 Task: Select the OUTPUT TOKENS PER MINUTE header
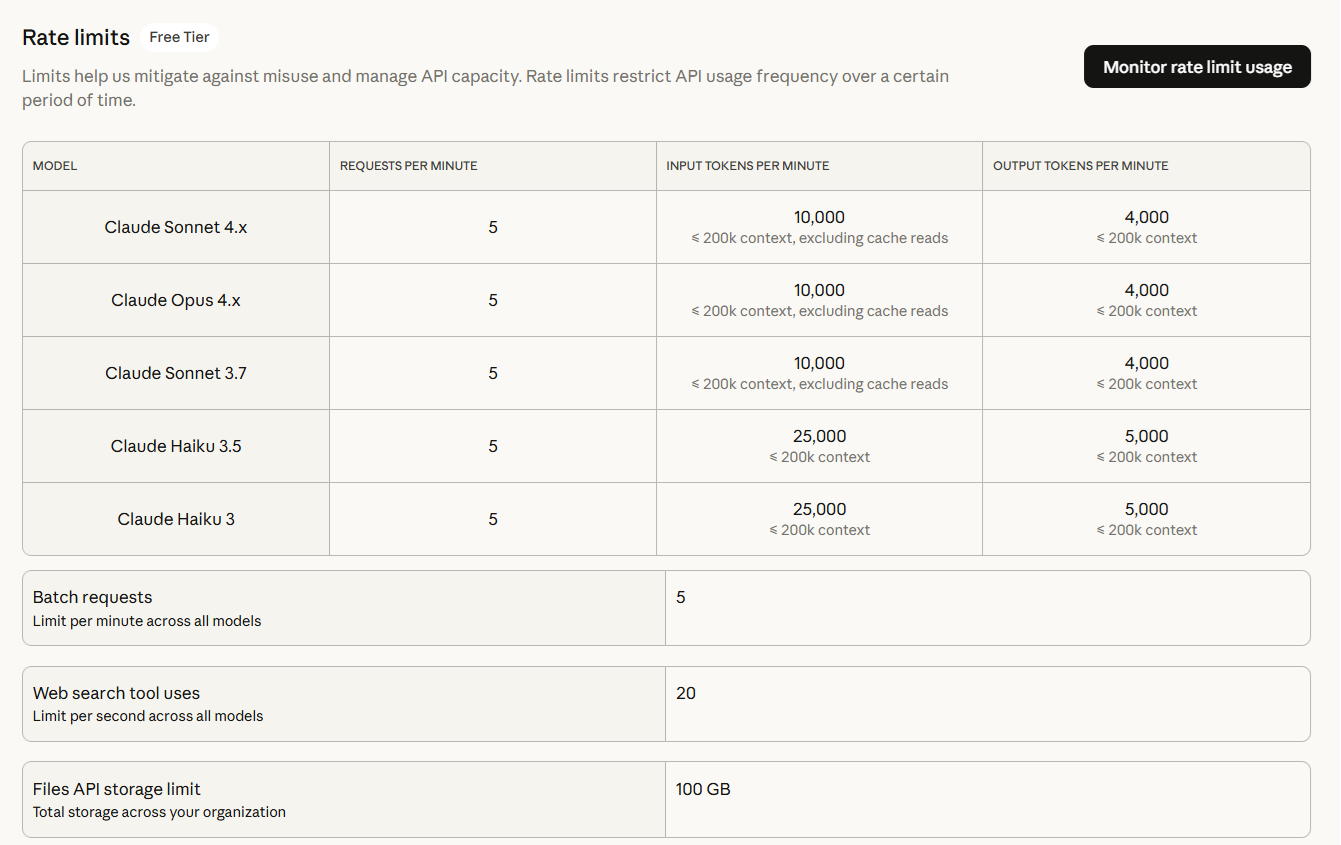1080,166
